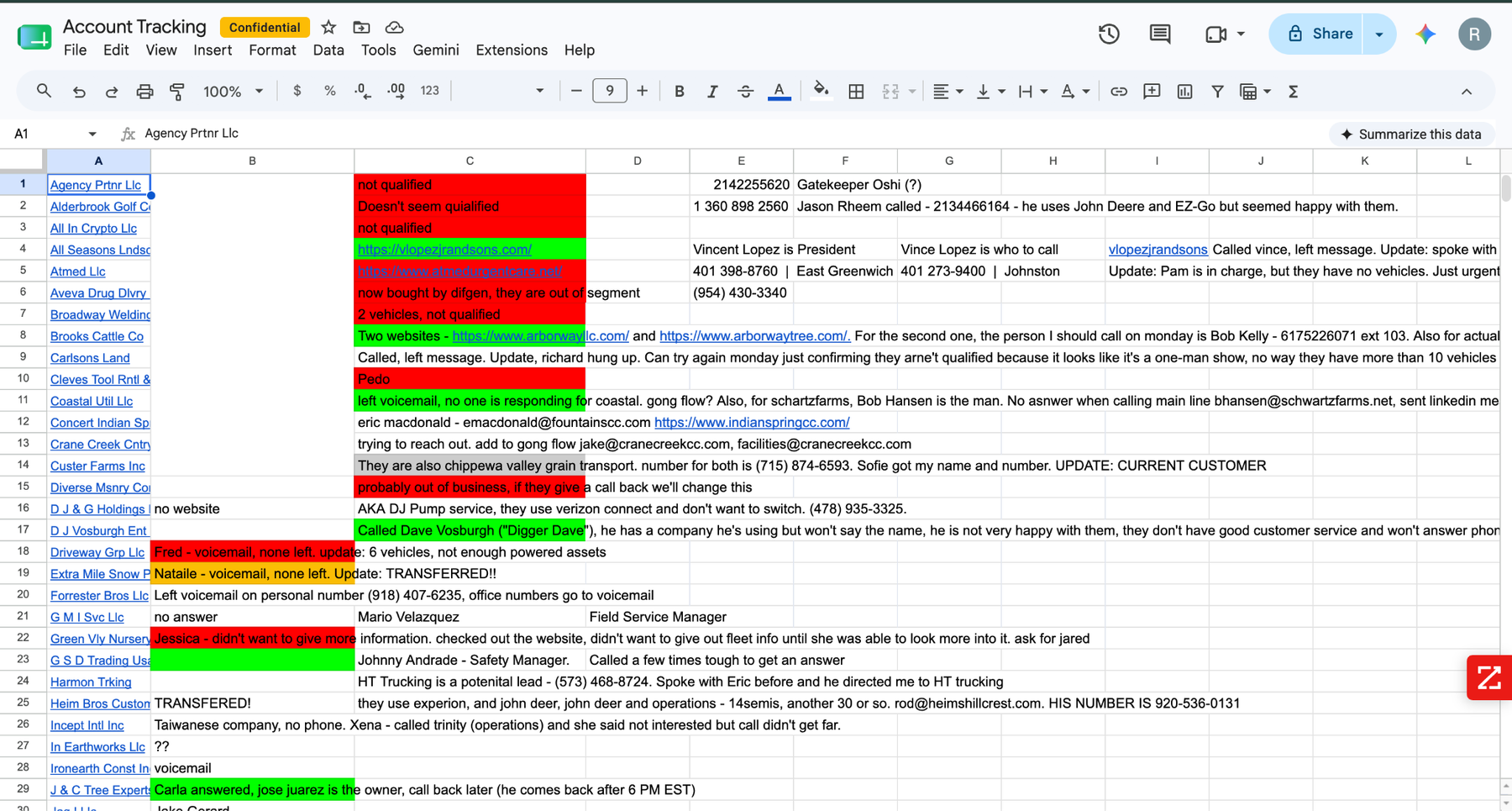Open the horizontal align dropdown
The image size is (1512, 811).
coord(948,92)
